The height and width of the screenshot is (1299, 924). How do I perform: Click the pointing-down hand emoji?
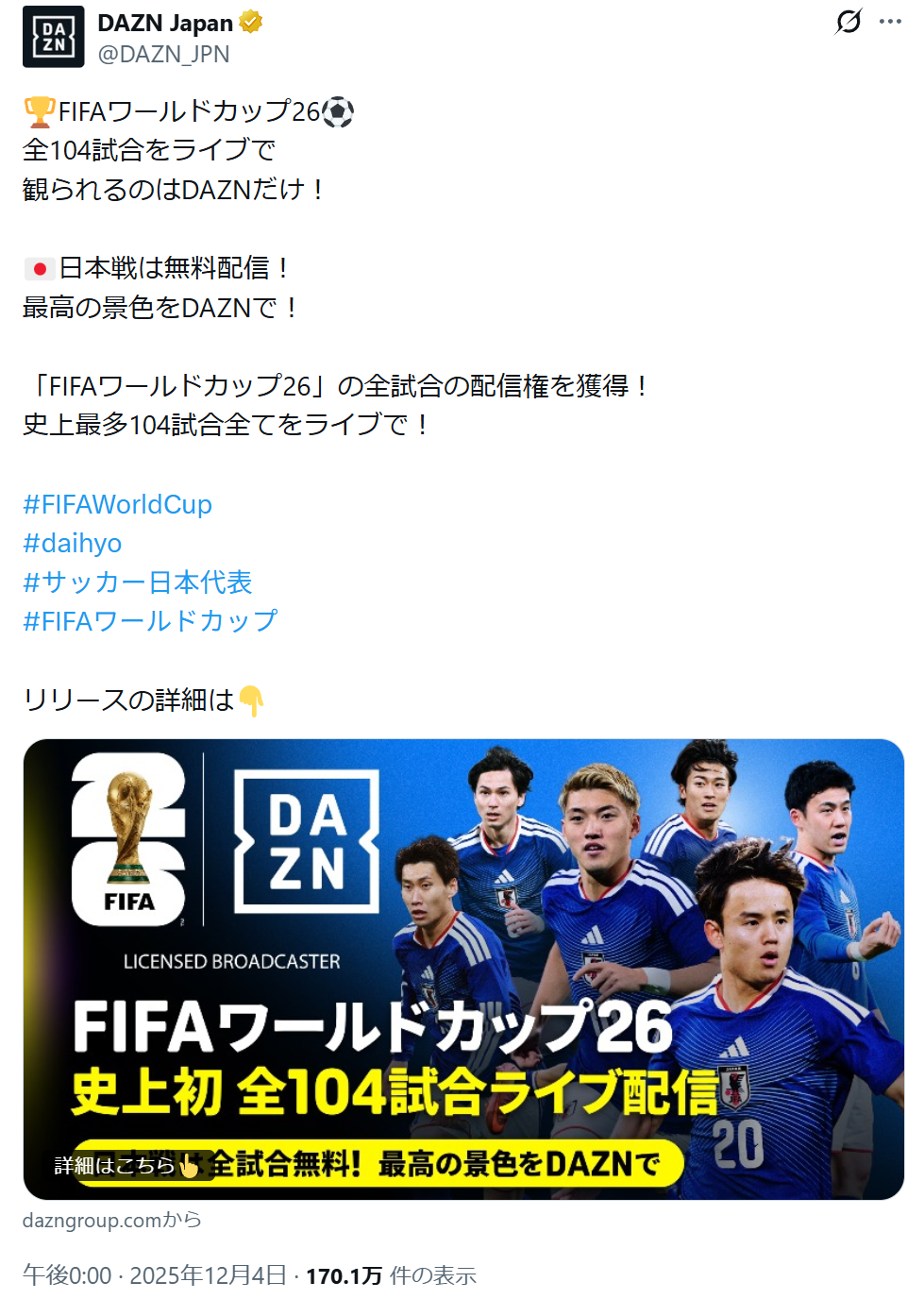point(251,700)
